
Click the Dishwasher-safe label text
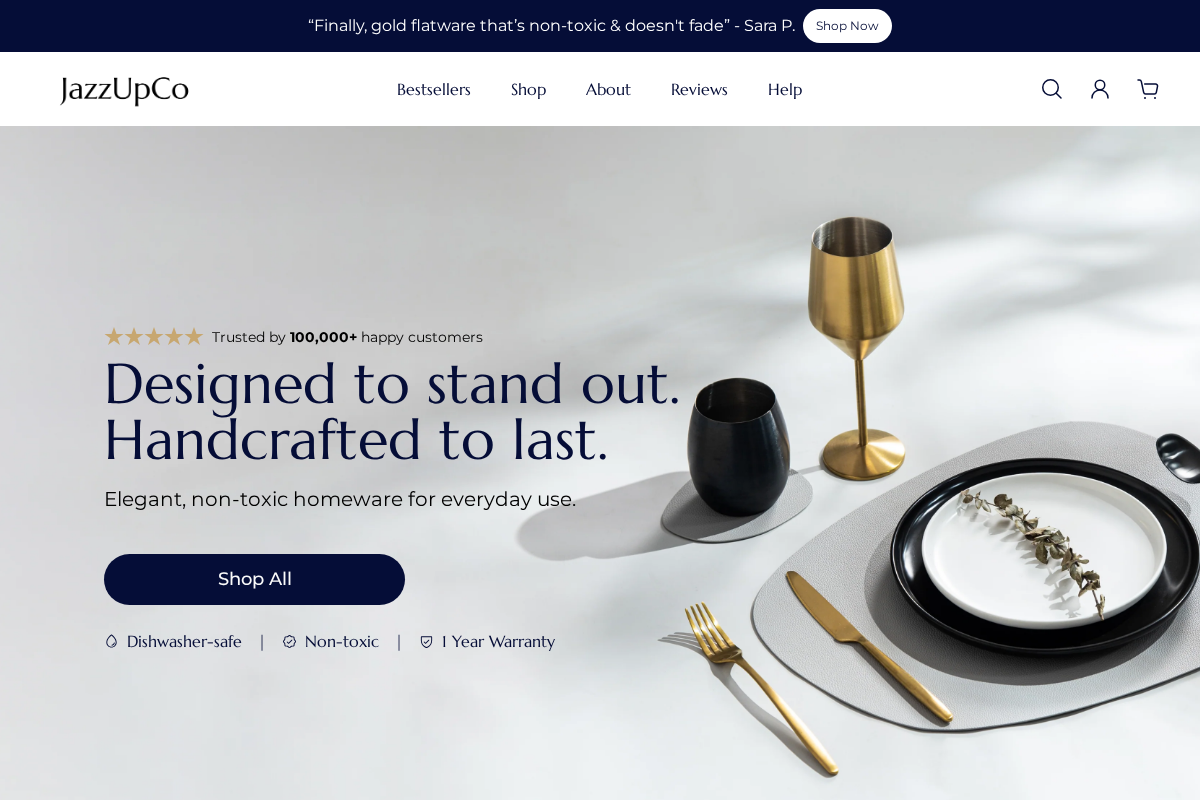coord(184,642)
